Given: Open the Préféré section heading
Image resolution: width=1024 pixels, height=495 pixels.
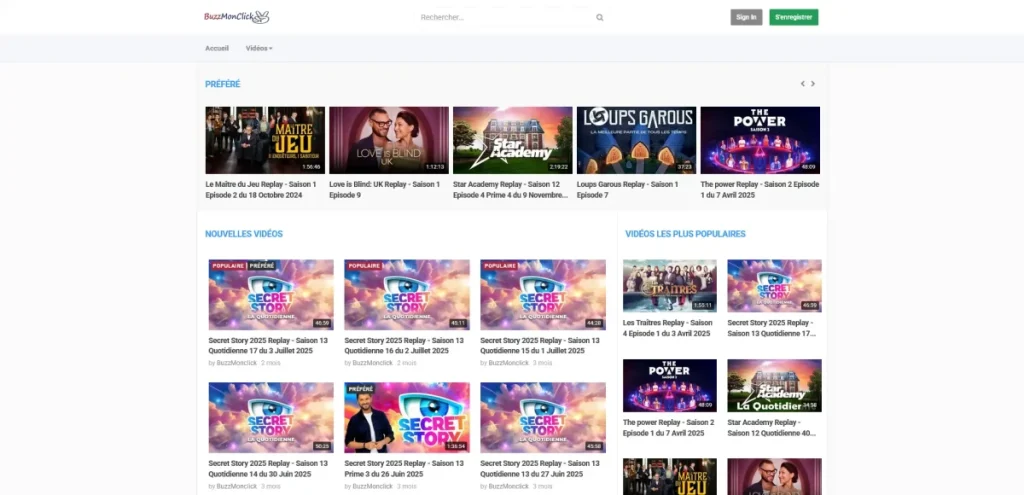Looking at the screenshot, I should coord(223,84).
